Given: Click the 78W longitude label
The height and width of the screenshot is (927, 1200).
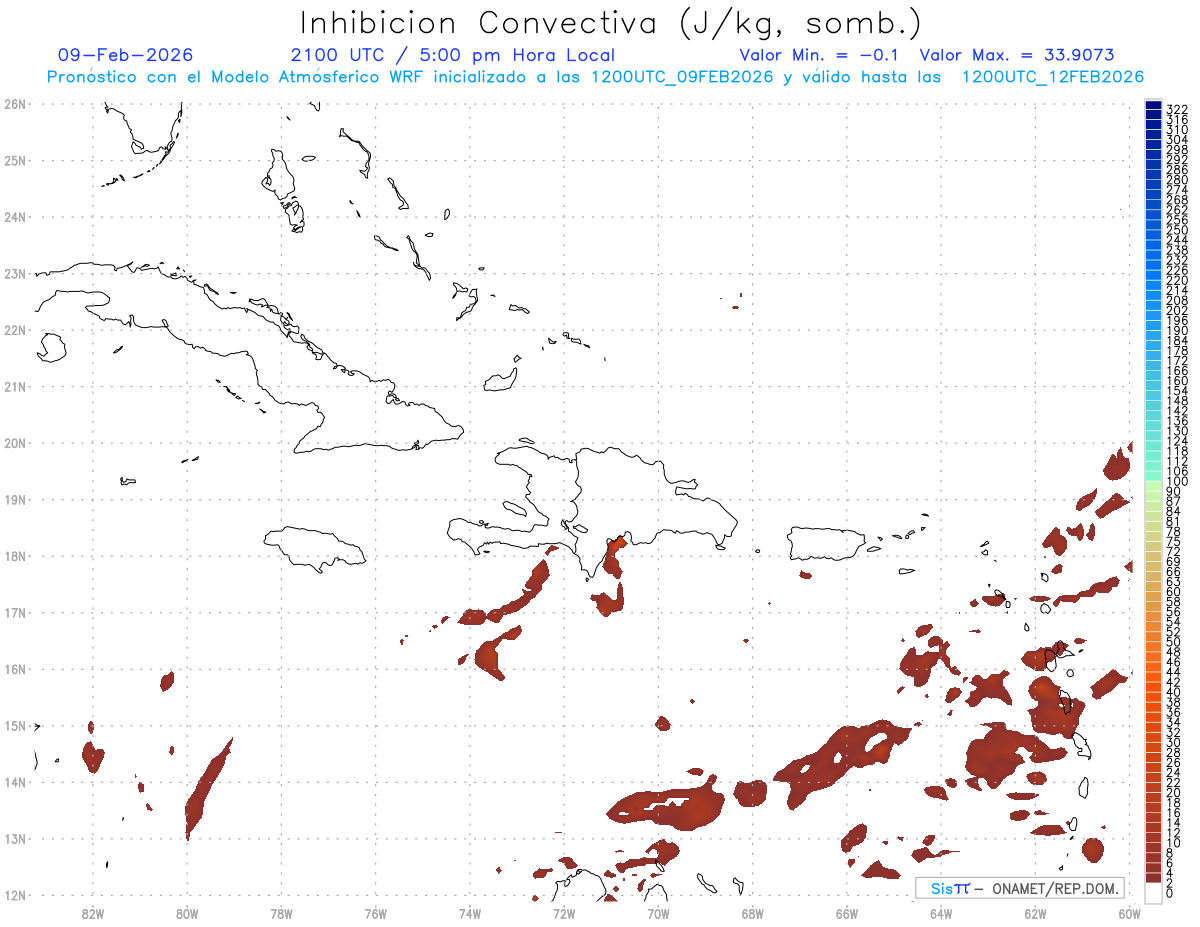Looking at the screenshot, I should click(281, 913).
